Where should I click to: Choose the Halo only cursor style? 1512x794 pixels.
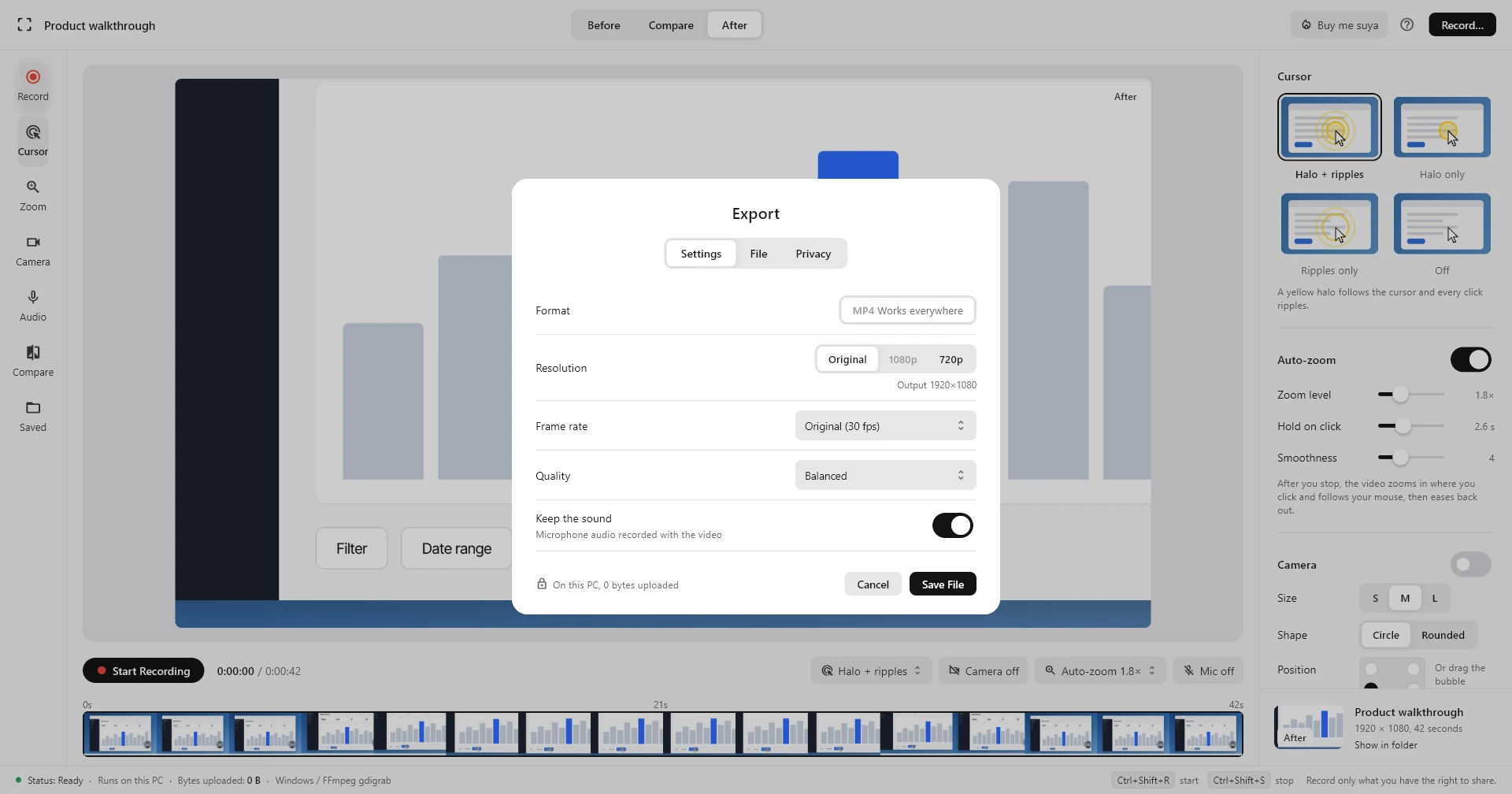1442,138
